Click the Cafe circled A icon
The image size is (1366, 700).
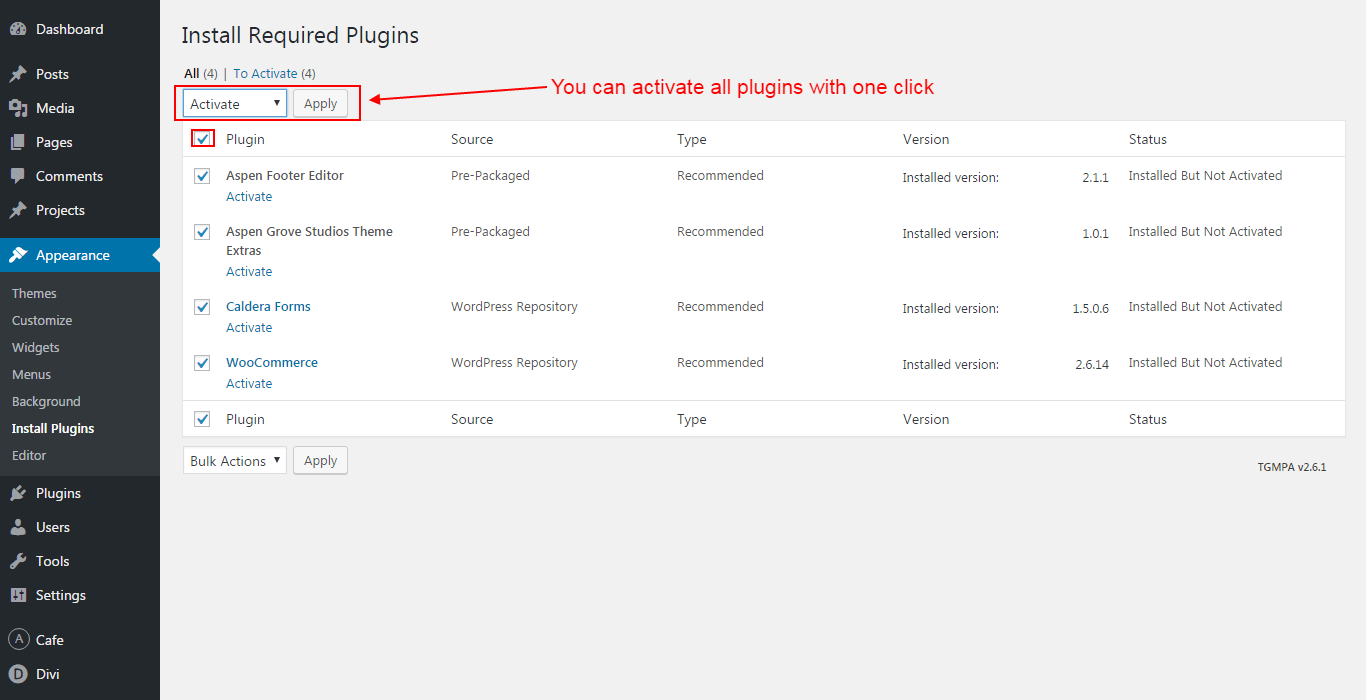18,640
